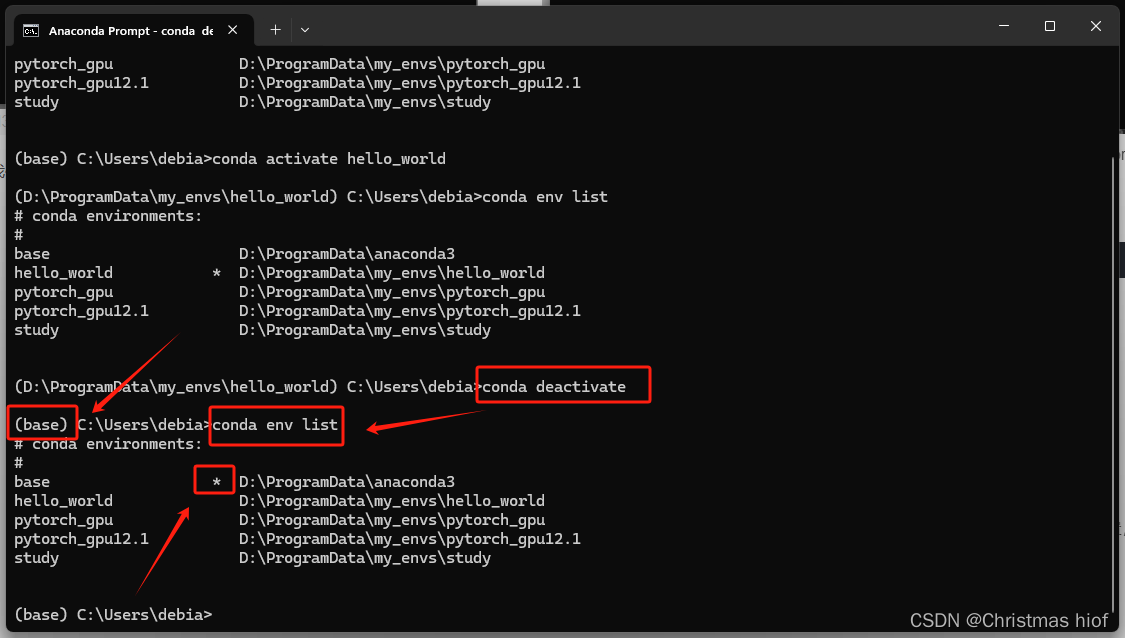Screen dimensions: 1125x638
Task: Click the 'conda deactivate' command text
Action: tap(554, 387)
